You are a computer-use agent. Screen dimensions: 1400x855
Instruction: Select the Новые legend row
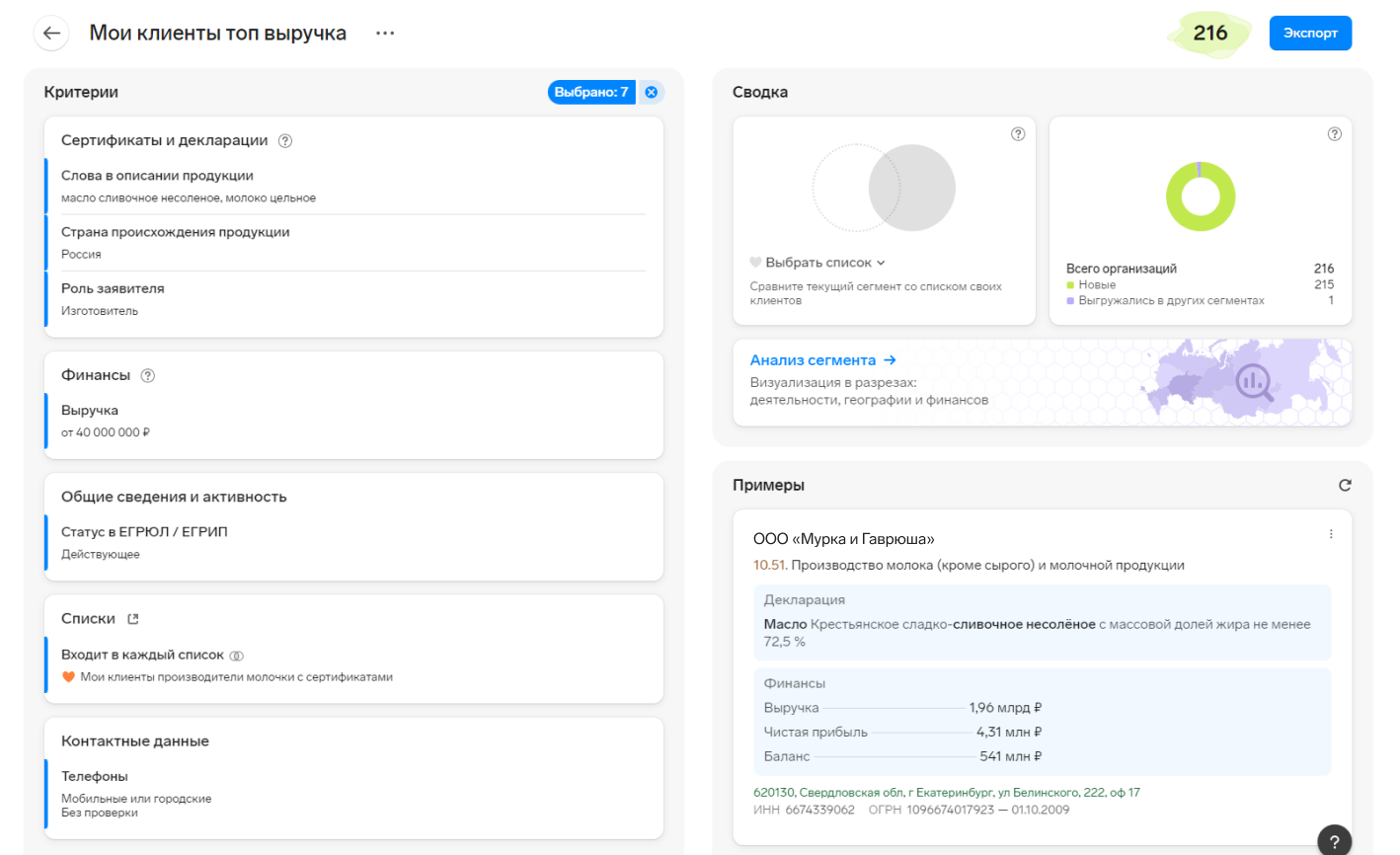[1200, 284]
